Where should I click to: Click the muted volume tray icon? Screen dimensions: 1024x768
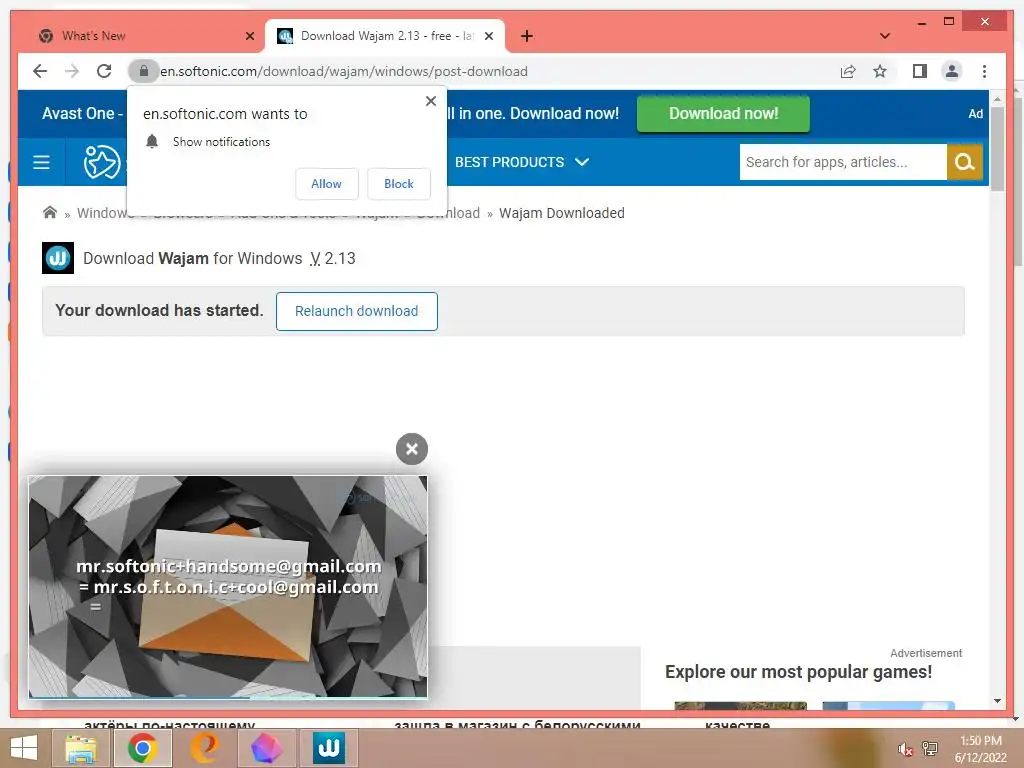click(904, 749)
